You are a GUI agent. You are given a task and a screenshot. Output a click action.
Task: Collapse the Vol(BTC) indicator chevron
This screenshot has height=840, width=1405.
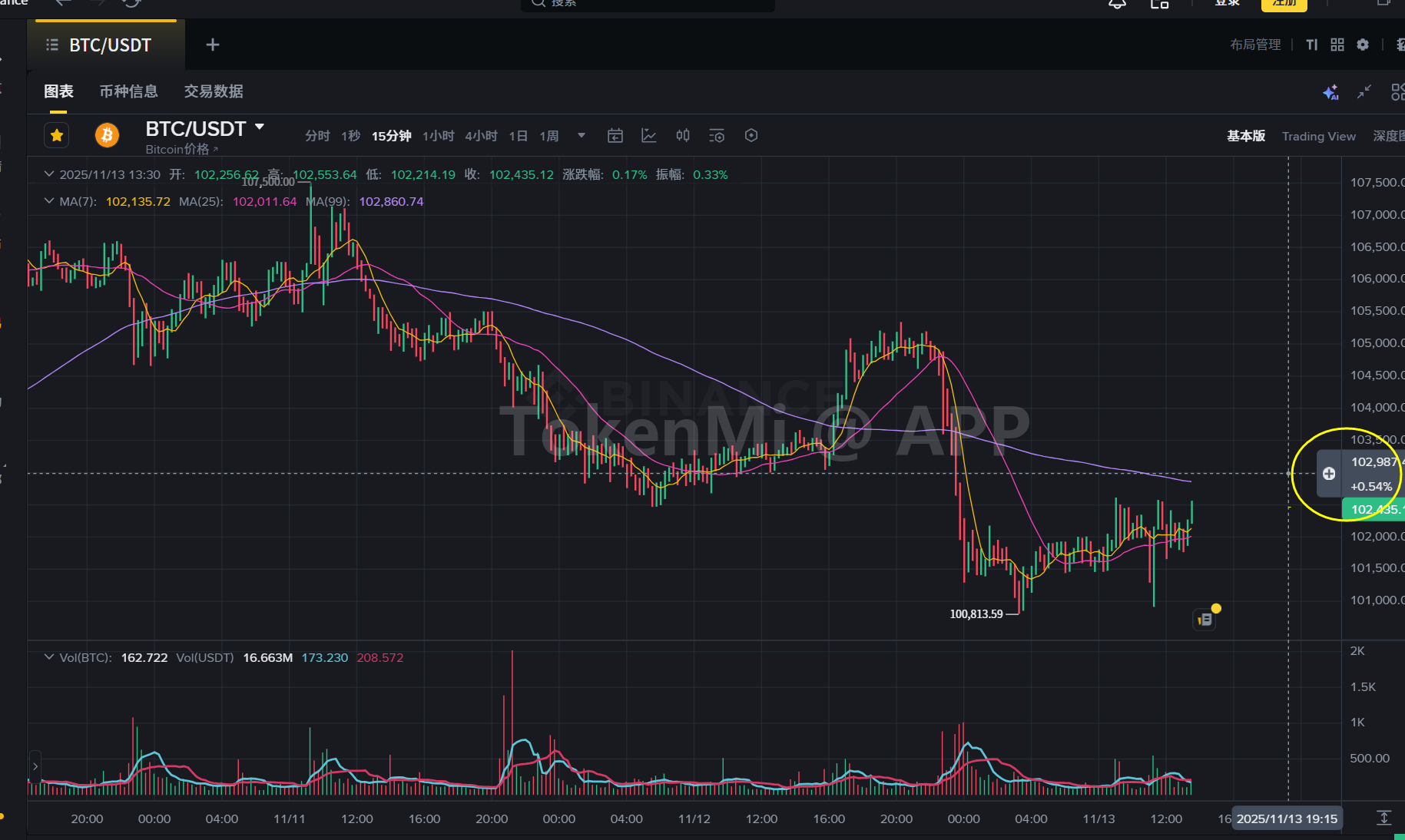pyautogui.click(x=49, y=657)
